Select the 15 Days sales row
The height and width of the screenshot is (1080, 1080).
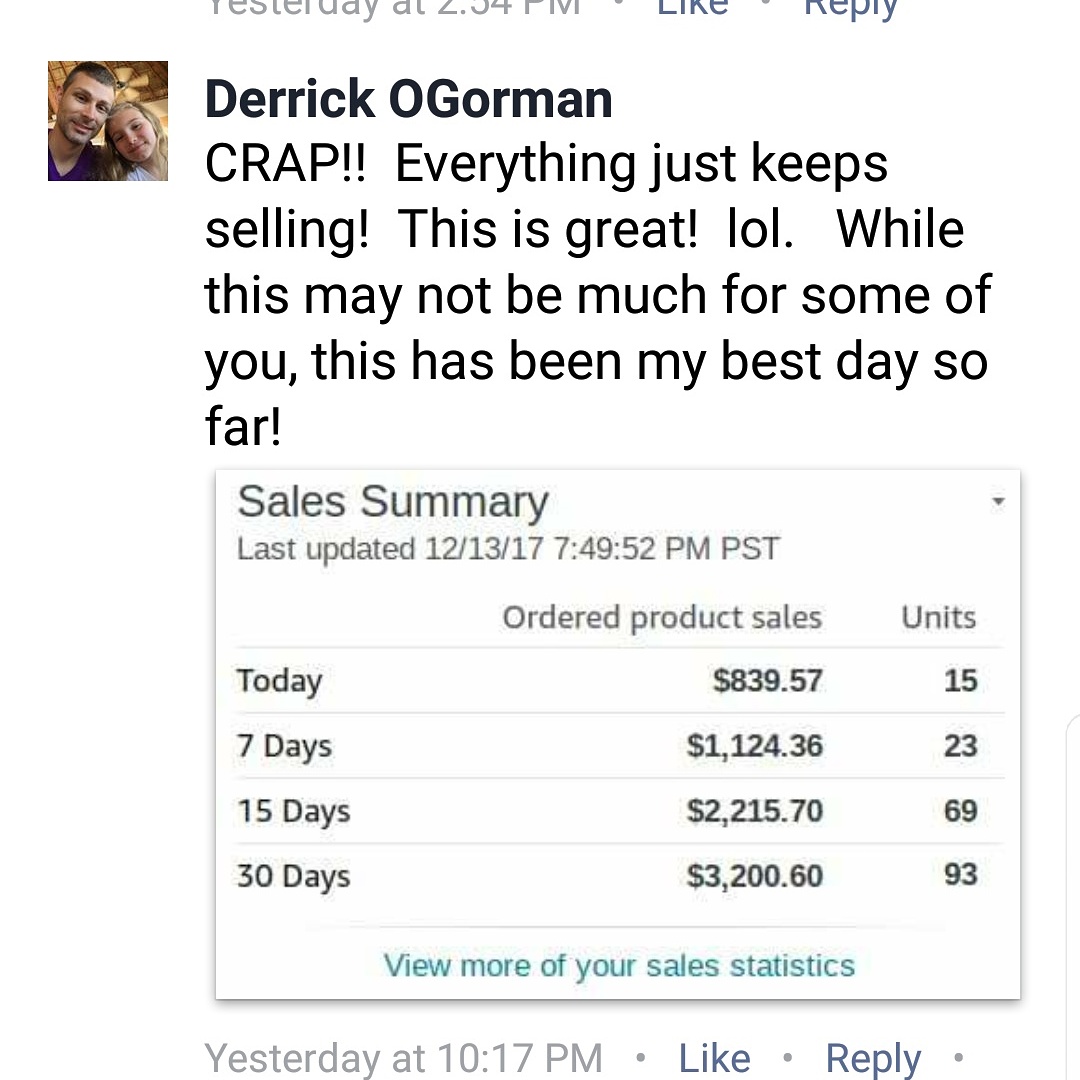(619, 811)
